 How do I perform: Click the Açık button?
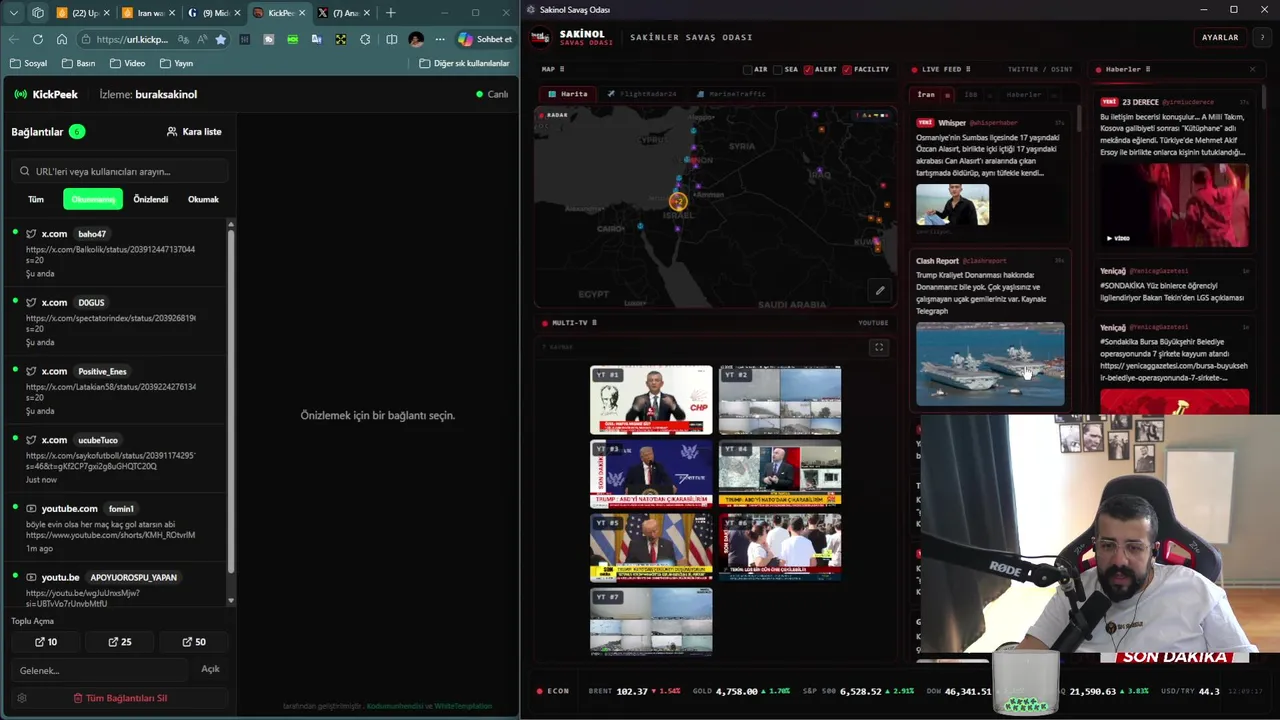tap(210, 669)
